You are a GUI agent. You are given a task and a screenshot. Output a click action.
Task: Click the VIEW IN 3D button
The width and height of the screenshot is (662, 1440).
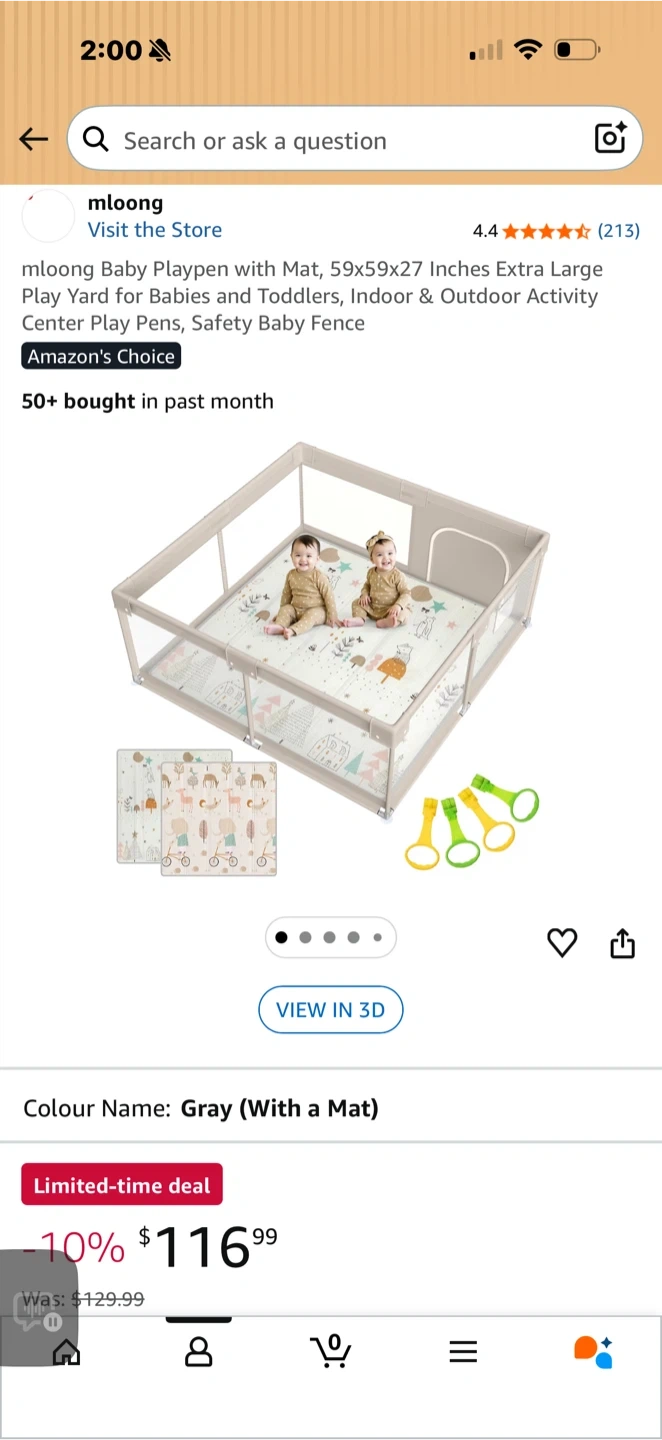pyautogui.click(x=331, y=1010)
